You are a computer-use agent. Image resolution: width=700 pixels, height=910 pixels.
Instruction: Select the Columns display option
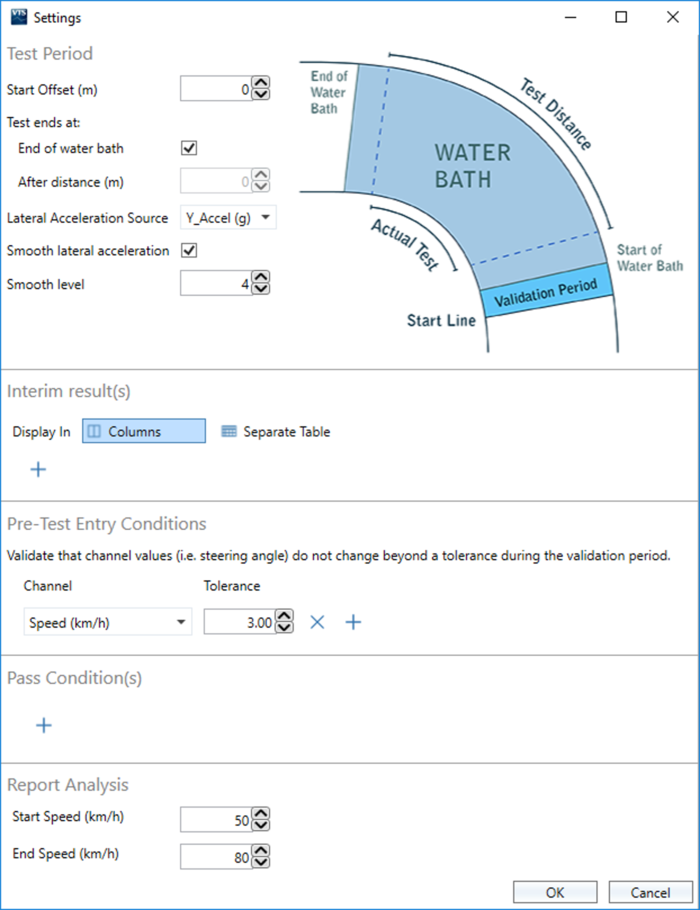144,432
